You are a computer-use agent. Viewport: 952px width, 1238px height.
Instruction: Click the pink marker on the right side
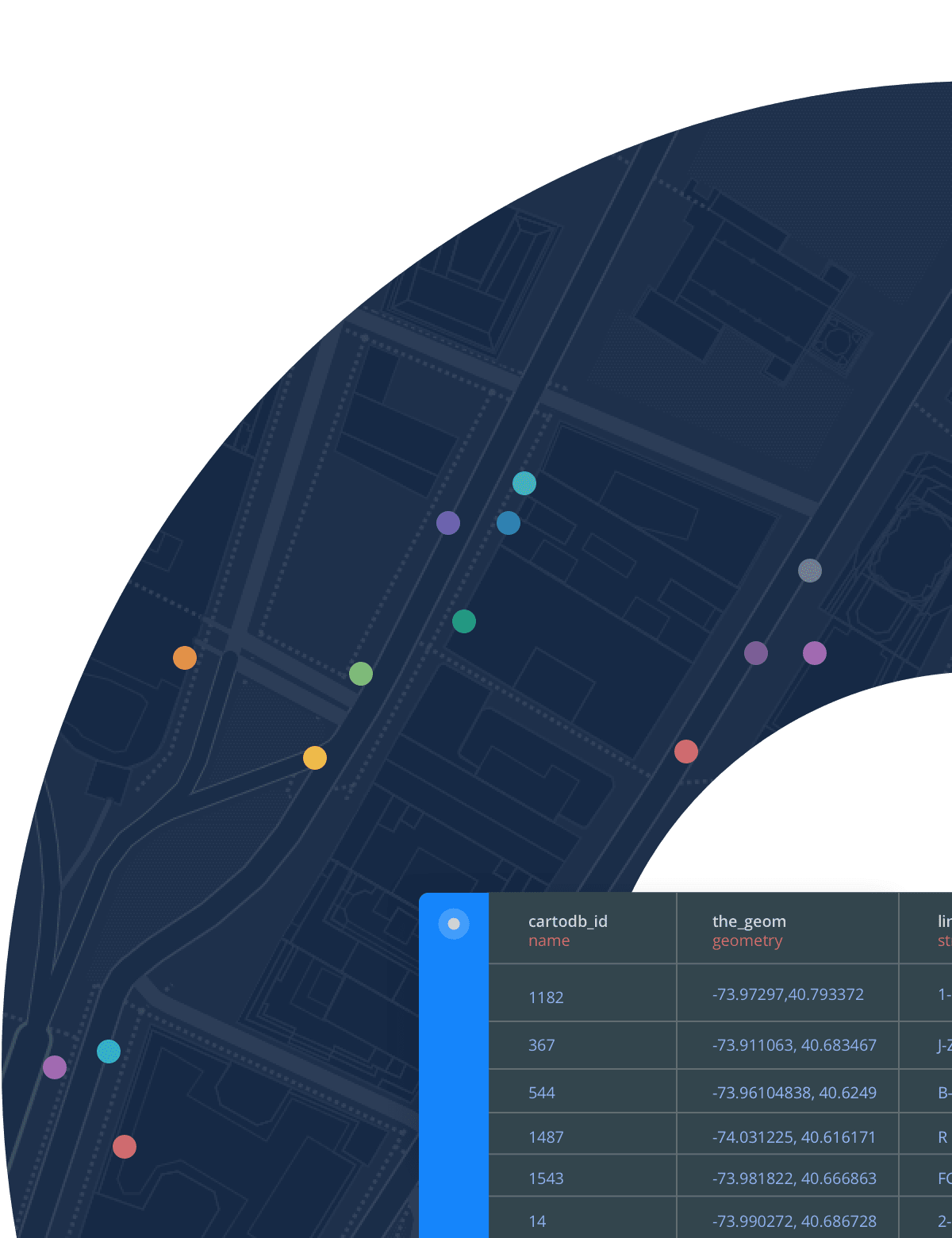814,653
